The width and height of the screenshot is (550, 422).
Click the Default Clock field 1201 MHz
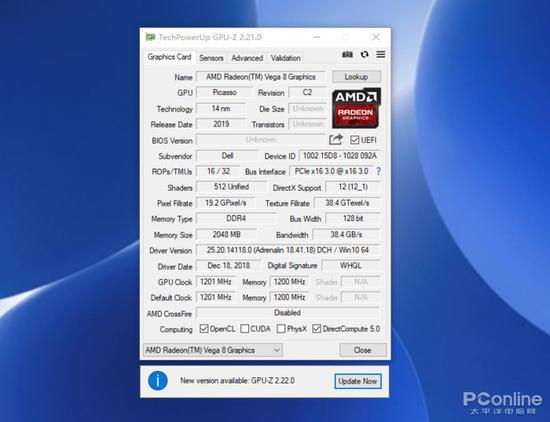click(216, 297)
